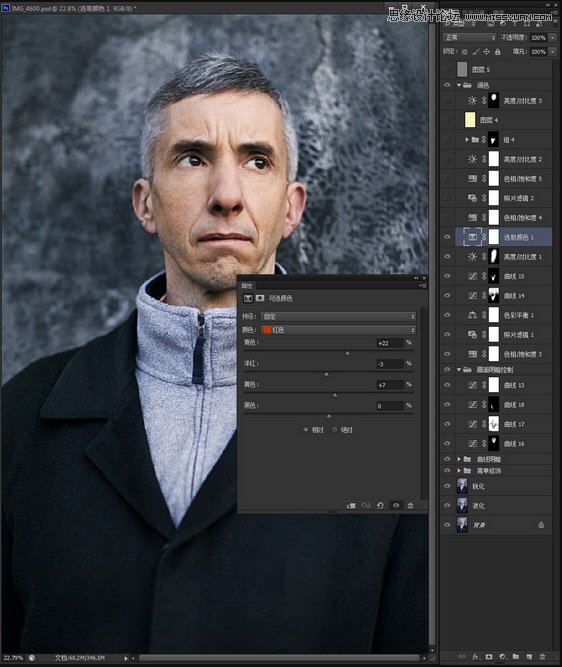Hide the 选取颜色 1 layer
The width and height of the screenshot is (562, 667).
pos(447,237)
